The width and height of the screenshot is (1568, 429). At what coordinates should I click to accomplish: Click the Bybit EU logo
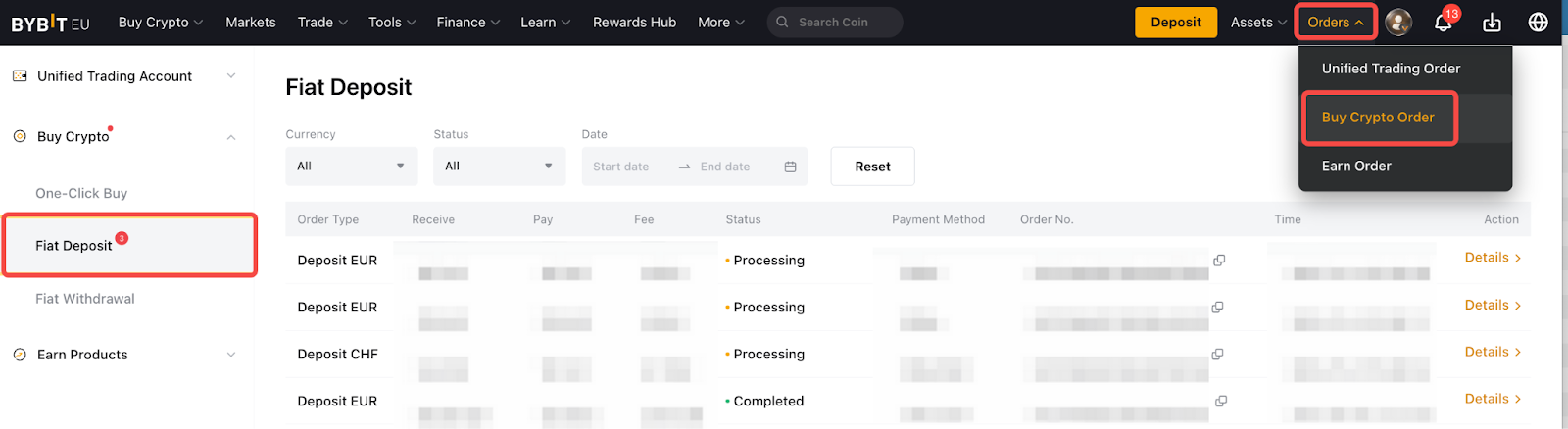(x=50, y=23)
